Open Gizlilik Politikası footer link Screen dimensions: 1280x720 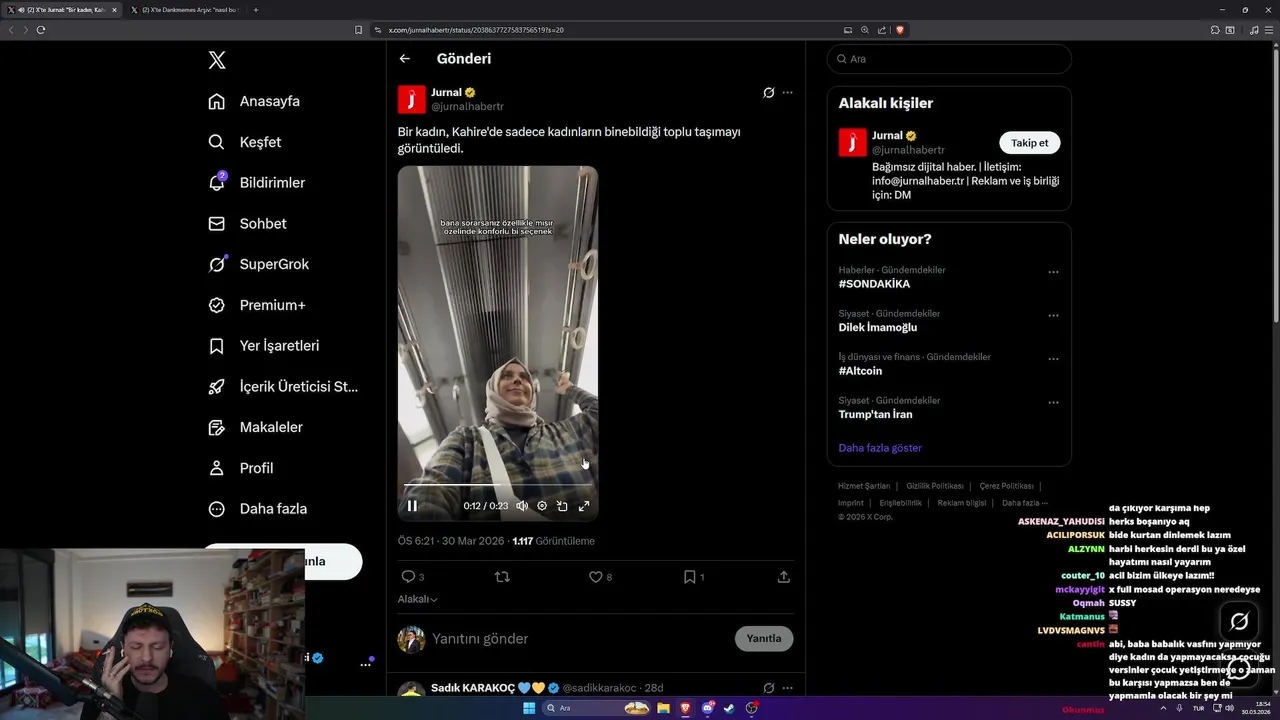(x=935, y=486)
